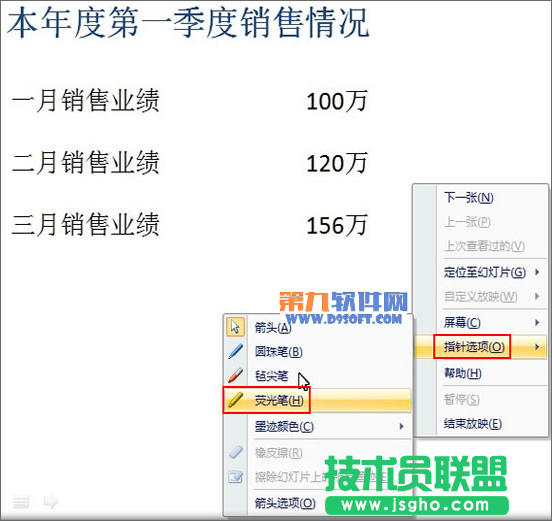This screenshot has height=521, width=552.
Task: Click 自定义放映(W) entry
Action: (x=481, y=296)
